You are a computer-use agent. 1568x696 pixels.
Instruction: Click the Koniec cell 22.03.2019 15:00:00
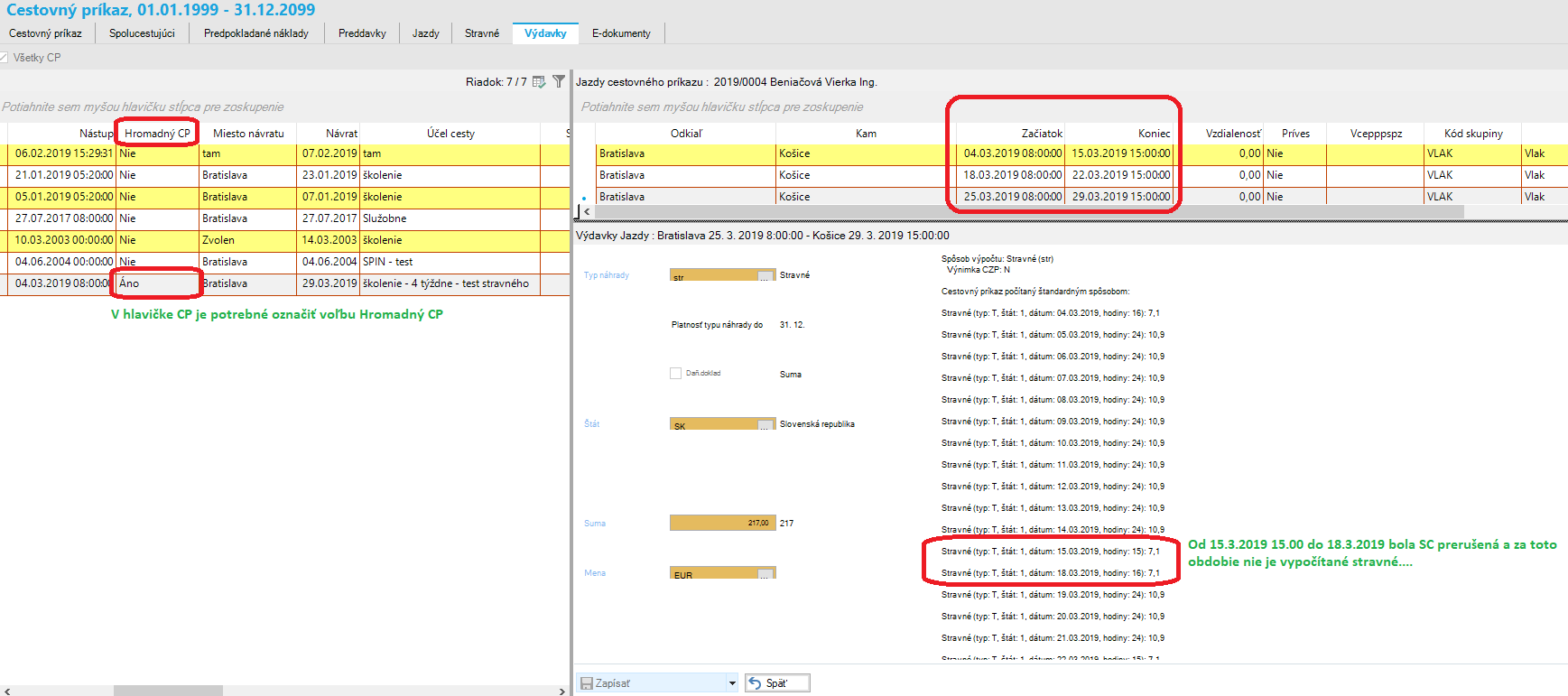pyautogui.click(x=1120, y=175)
